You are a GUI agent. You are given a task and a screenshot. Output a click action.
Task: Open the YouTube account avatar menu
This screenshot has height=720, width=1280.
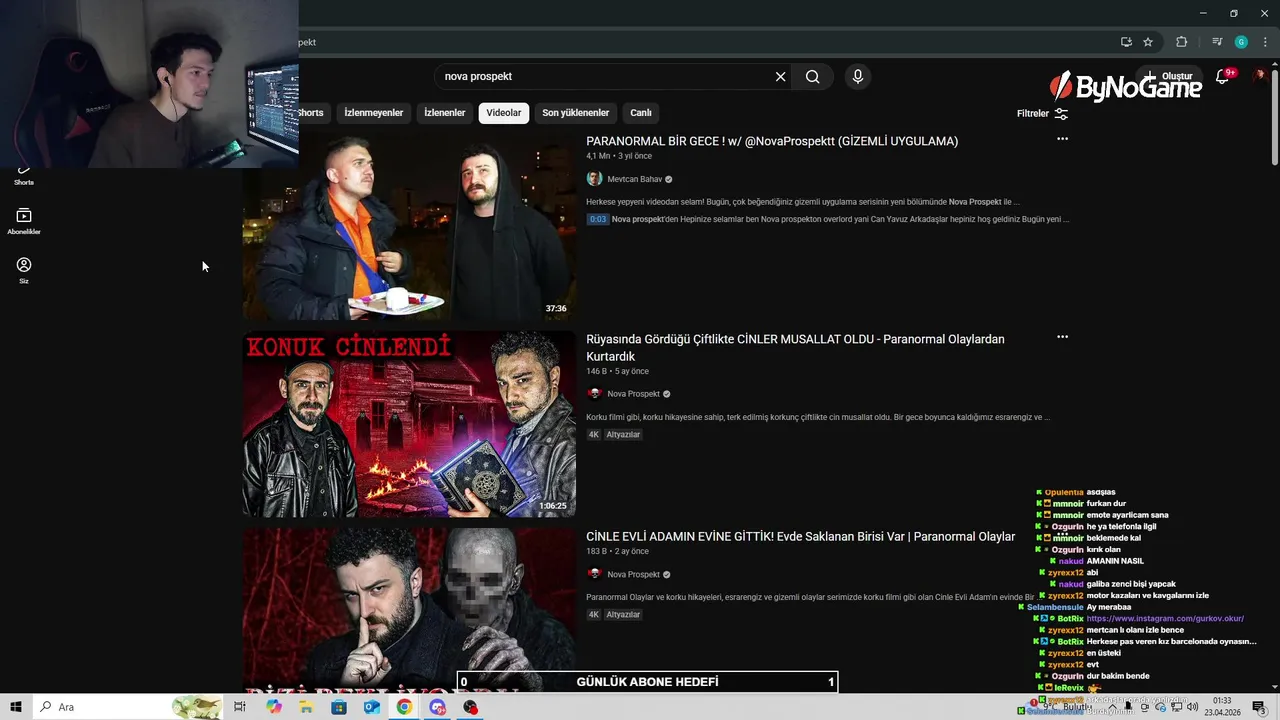pyautogui.click(x=1261, y=75)
